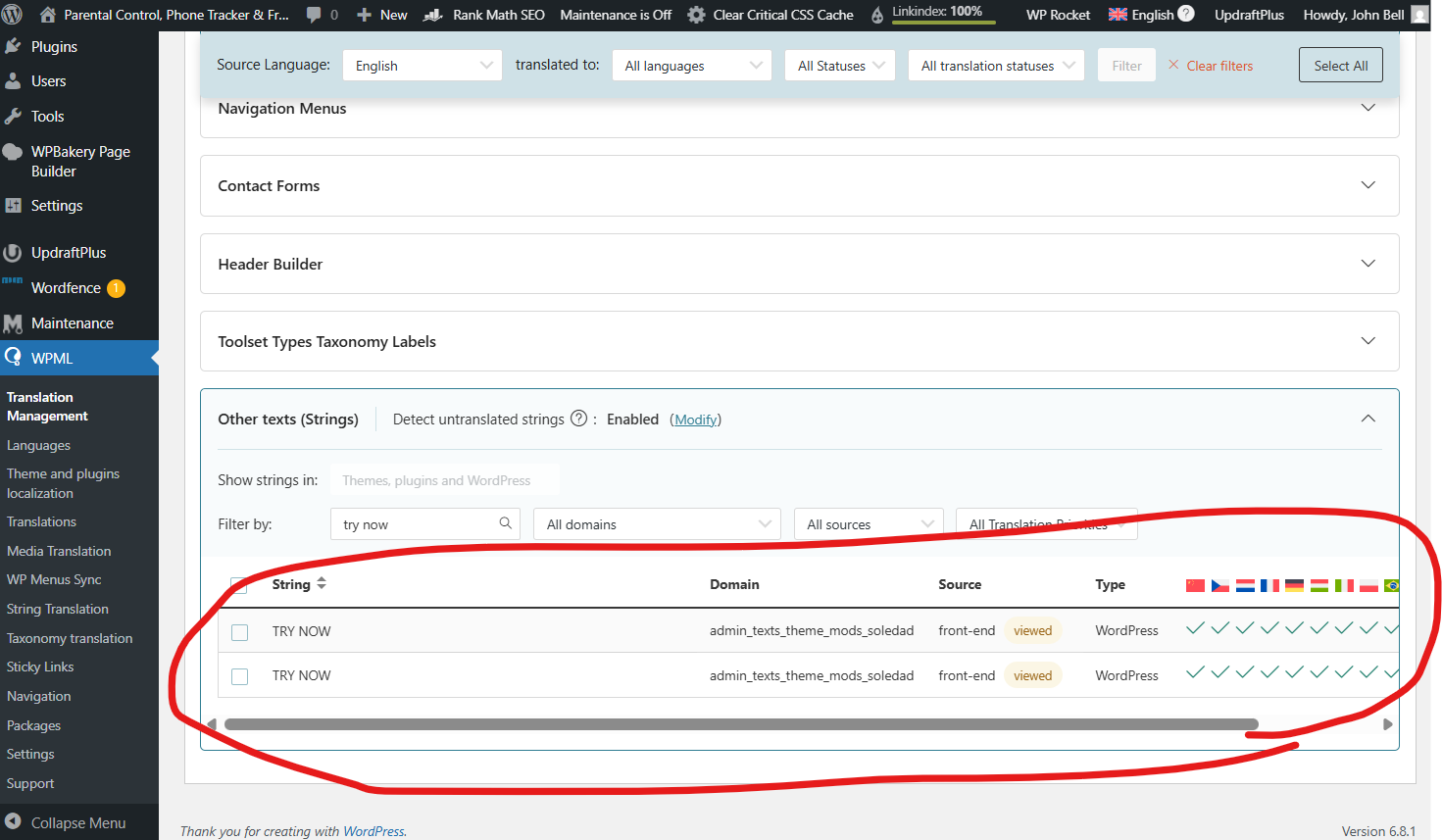Open Taxonomy translation submenu item
This screenshot has width=1442, height=840.
[x=70, y=638]
